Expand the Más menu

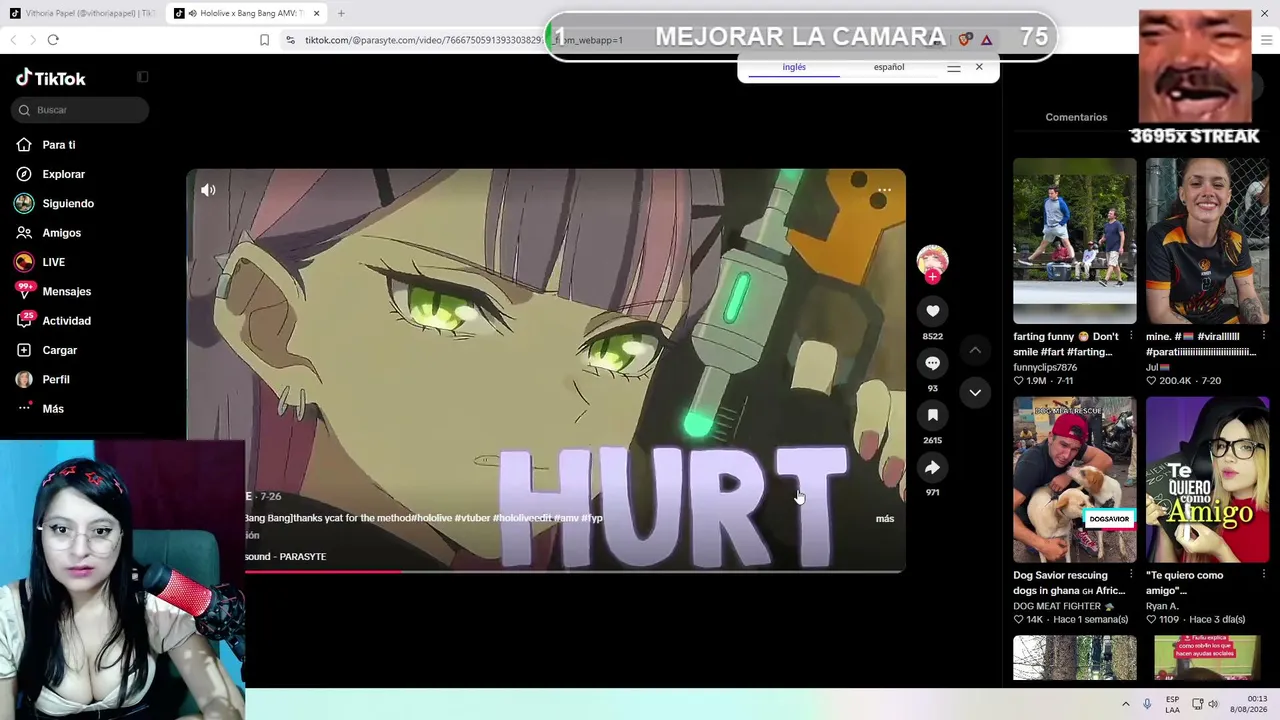pyautogui.click(x=53, y=409)
